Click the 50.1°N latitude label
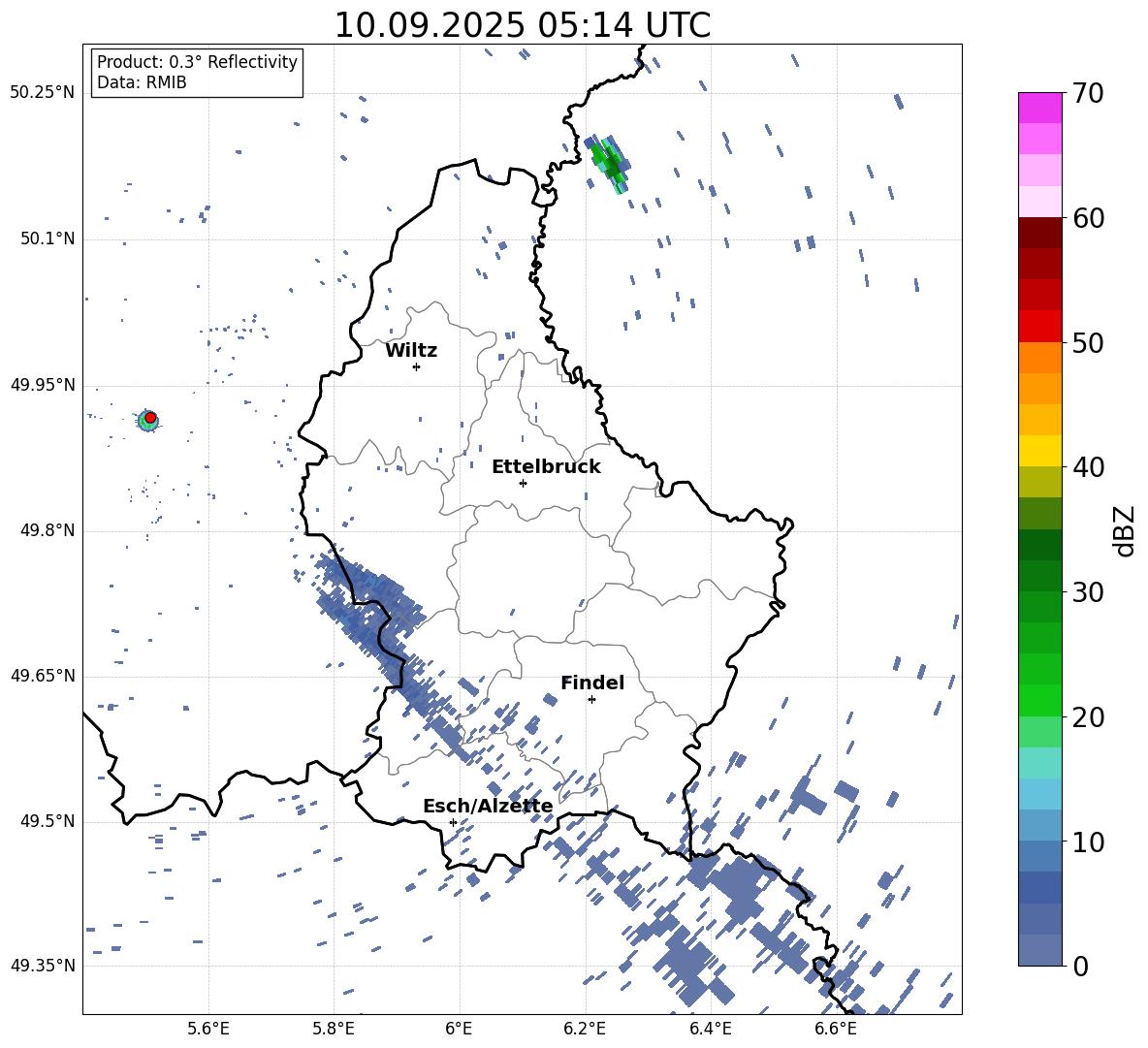This screenshot has height=1048, width=1148. coord(48,239)
